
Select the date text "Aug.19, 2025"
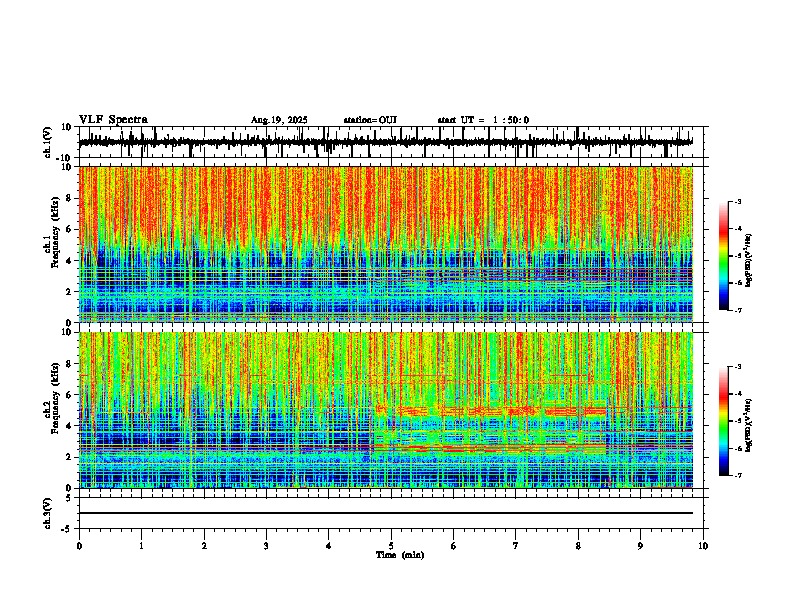(x=279, y=120)
